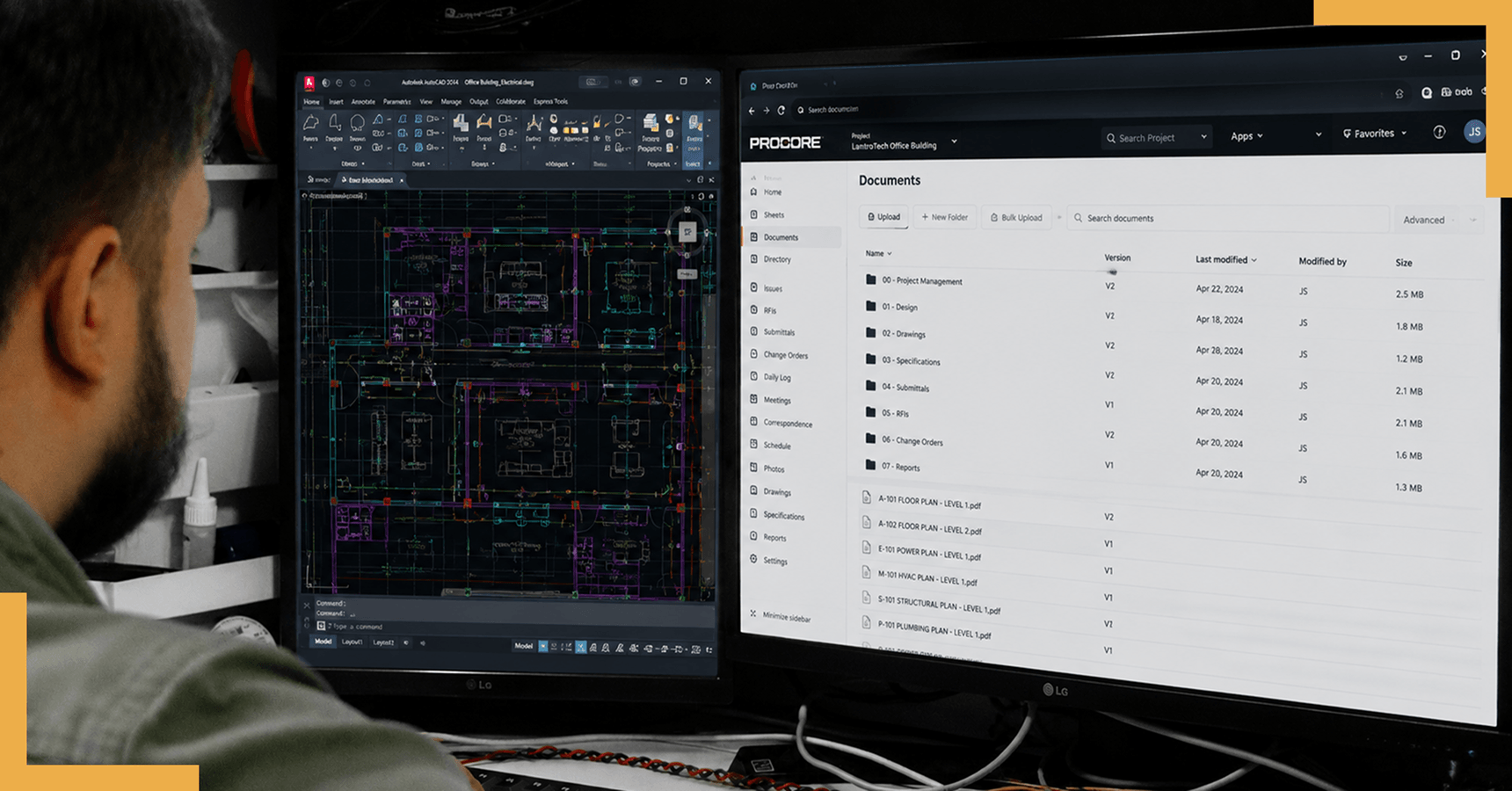Switch to the Layout2 tab in AutoCAD
Screen dimensions: 1512x791
[x=383, y=642]
